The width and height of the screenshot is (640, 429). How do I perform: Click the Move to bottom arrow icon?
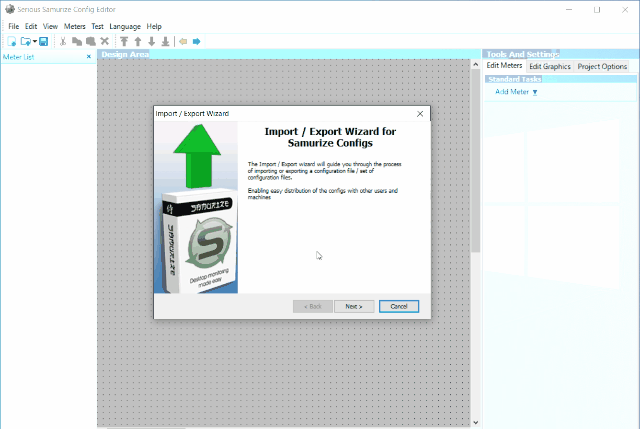[165, 41]
